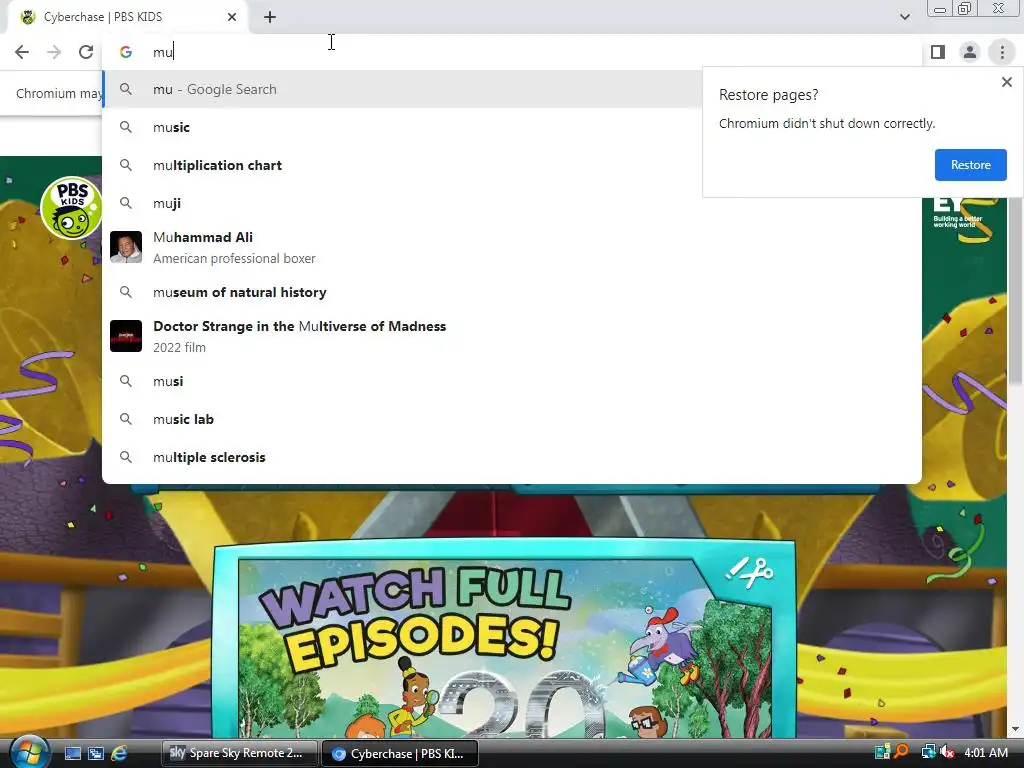
Task: Dismiss the Restore pages popup with X
Action: click(1006, 82)
